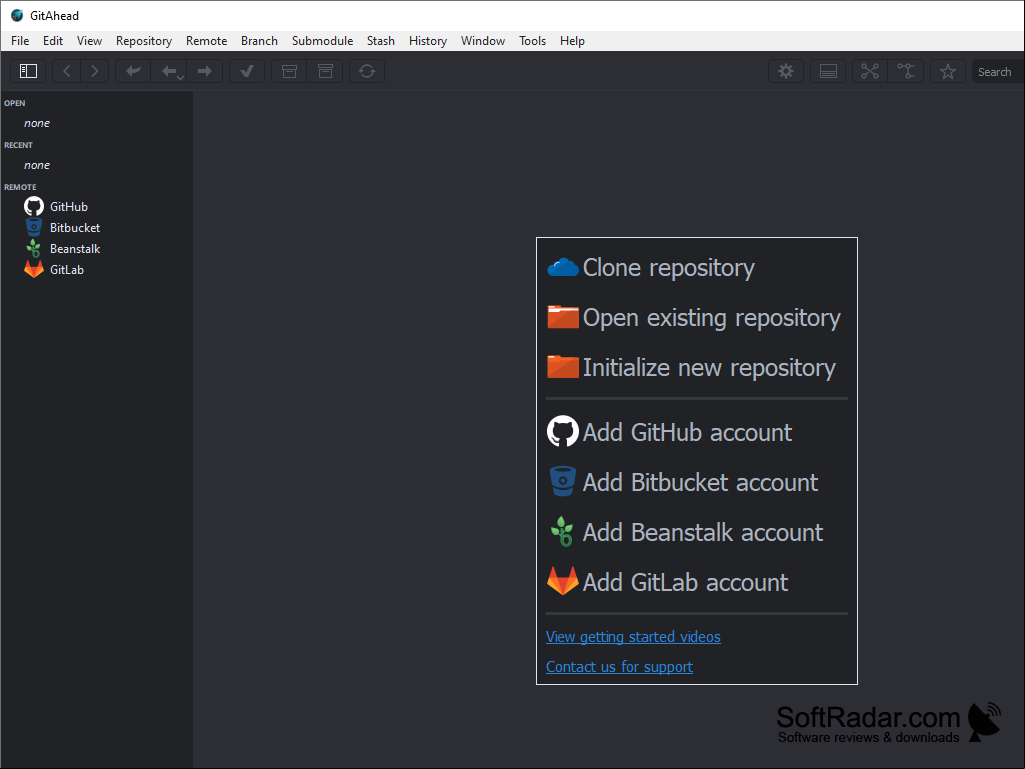
Task: Open the Repository menu
Action: [144, 41]
